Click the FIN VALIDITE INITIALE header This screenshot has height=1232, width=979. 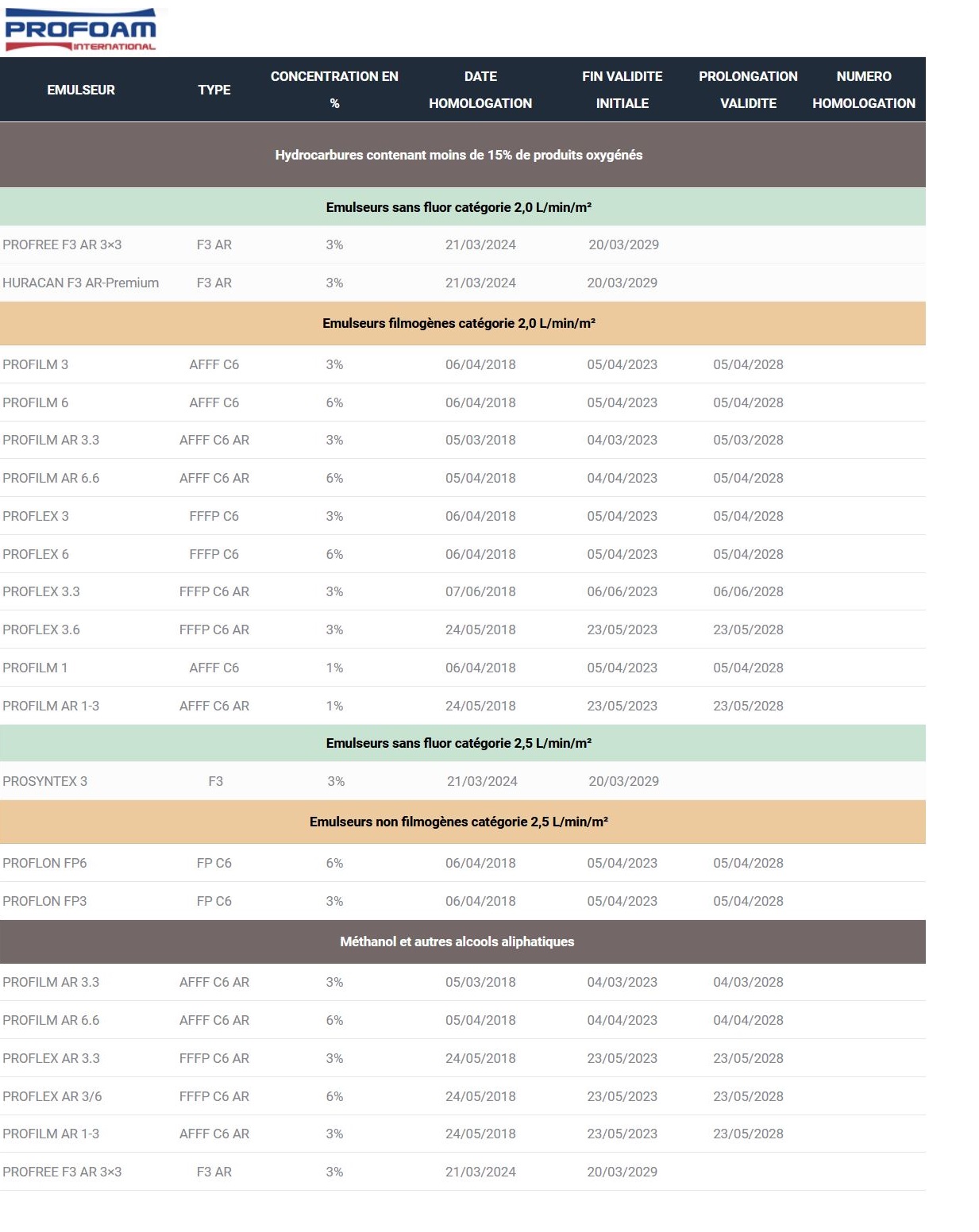[622, 90]
